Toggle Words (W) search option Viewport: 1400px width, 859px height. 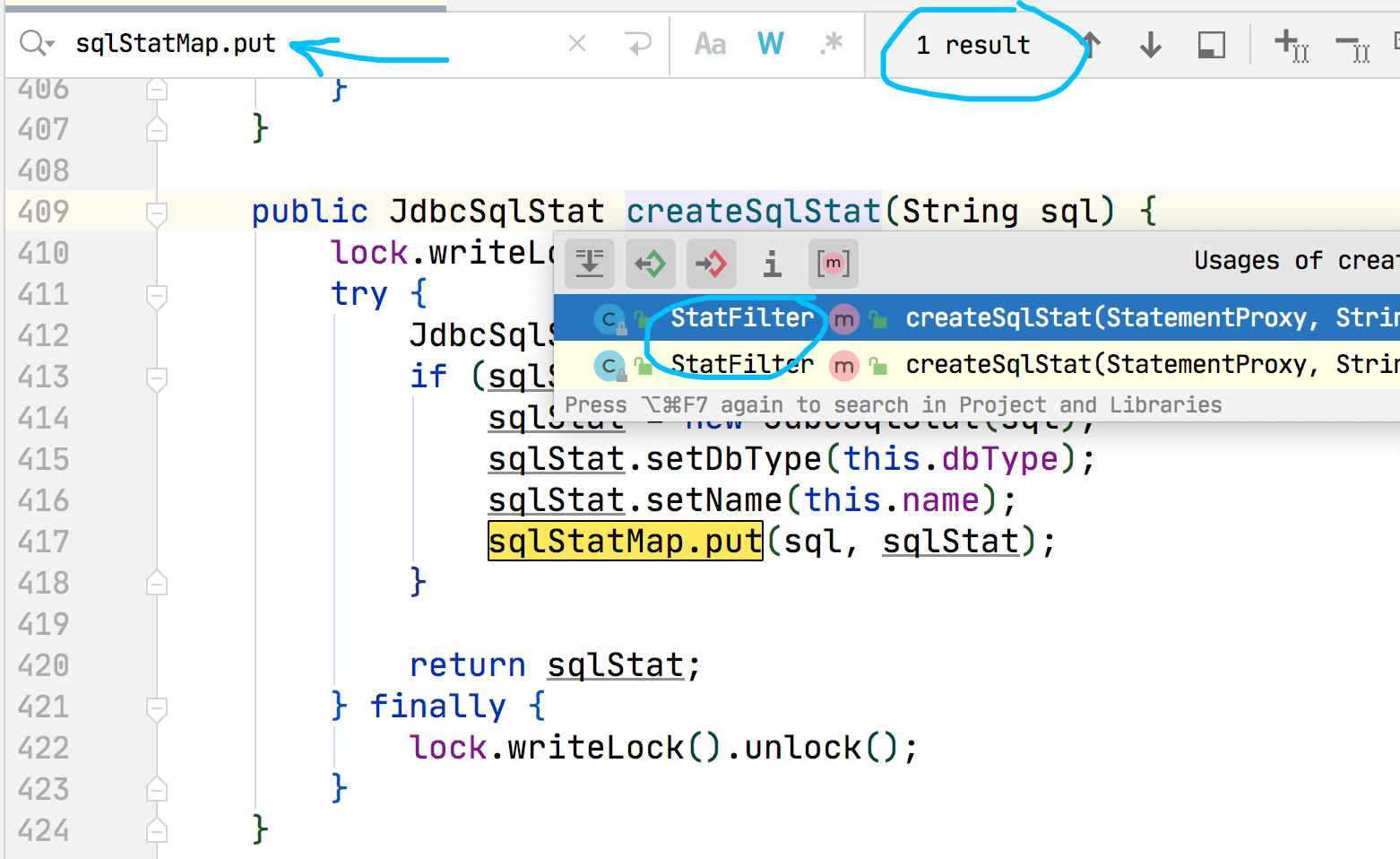tap(770, 43)
